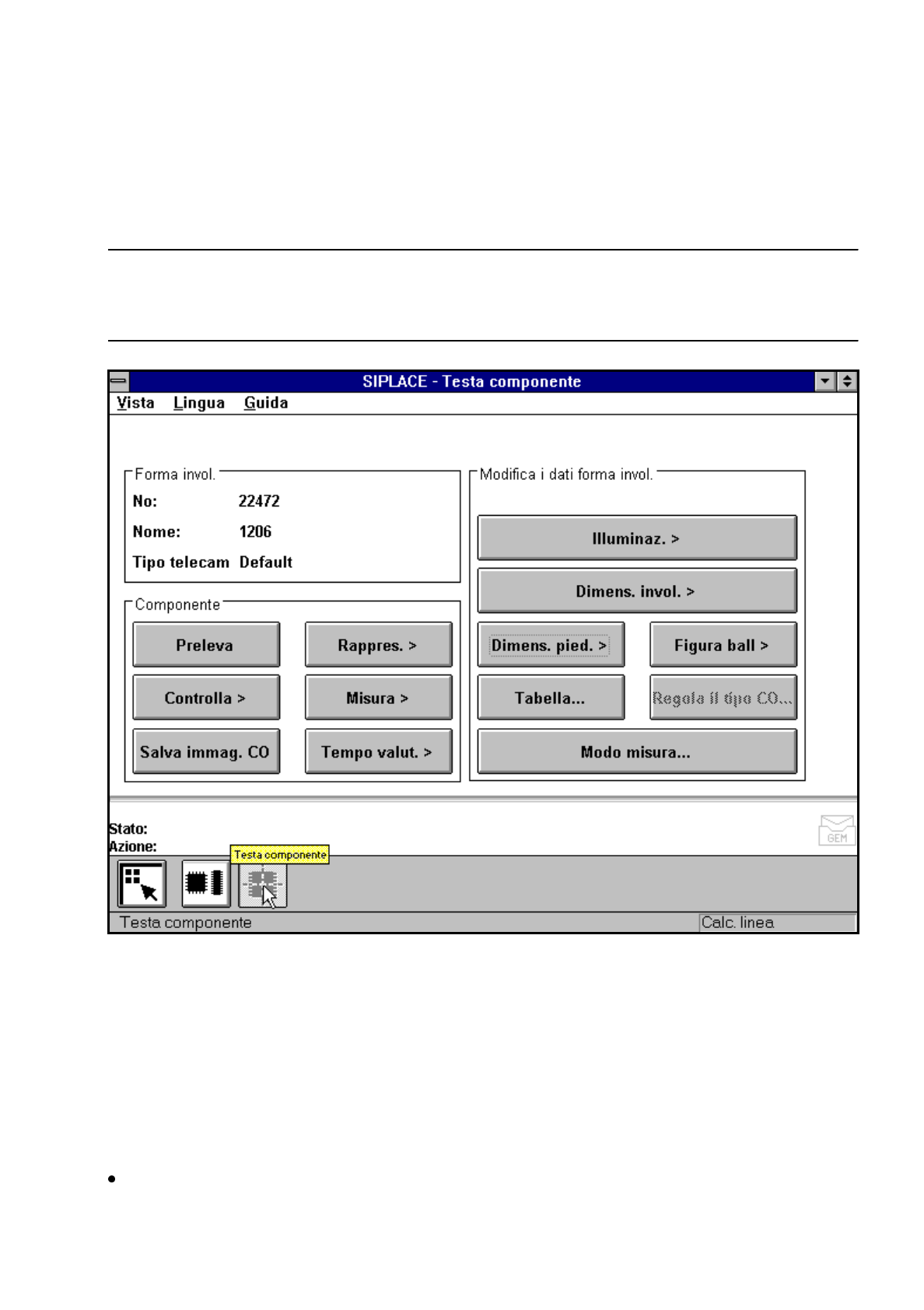924x1310 pixels.
Task: Select the chip component toolbar icon
Action: click(205, 884)
